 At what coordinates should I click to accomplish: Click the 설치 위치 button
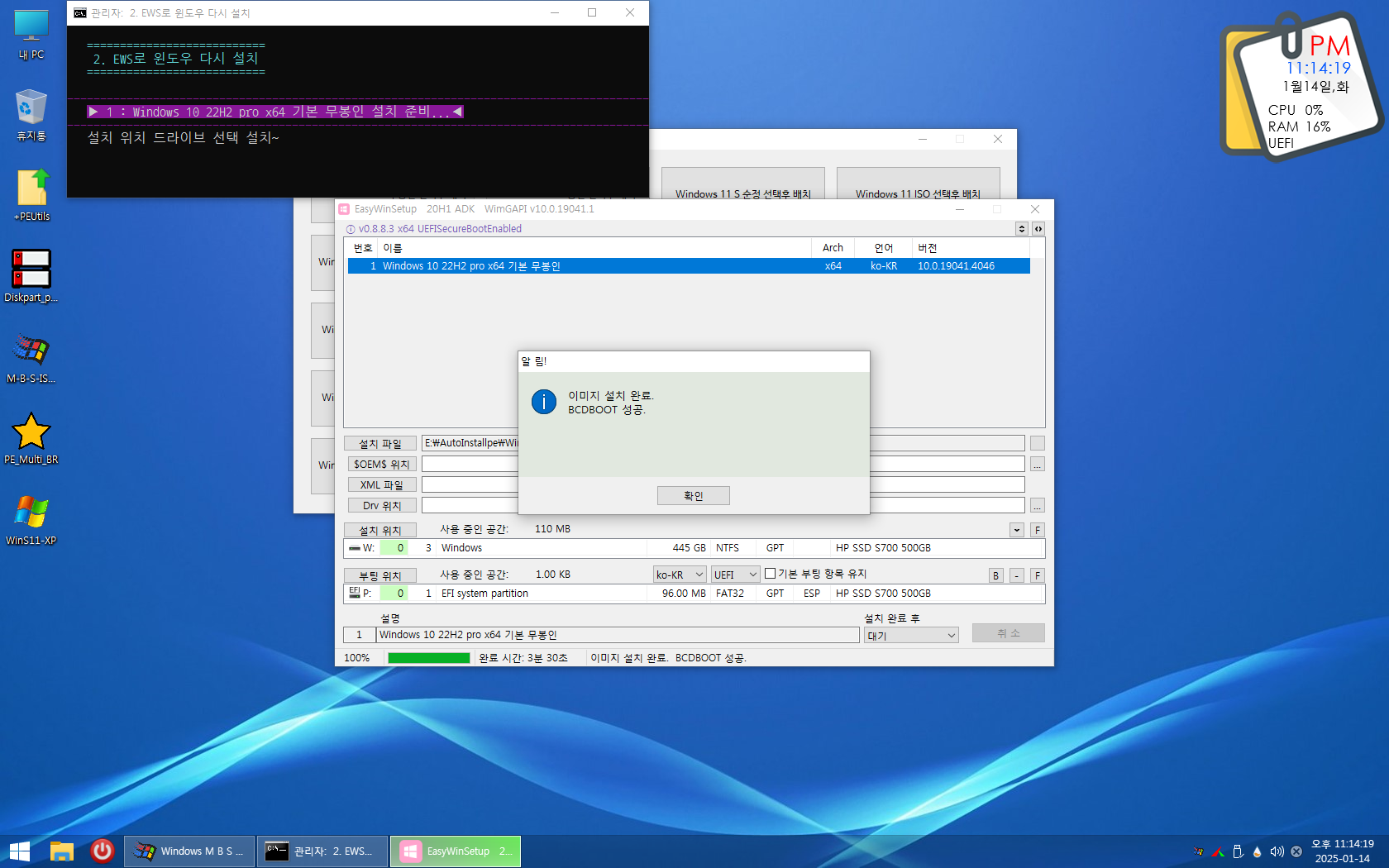[x=380, y=531]
